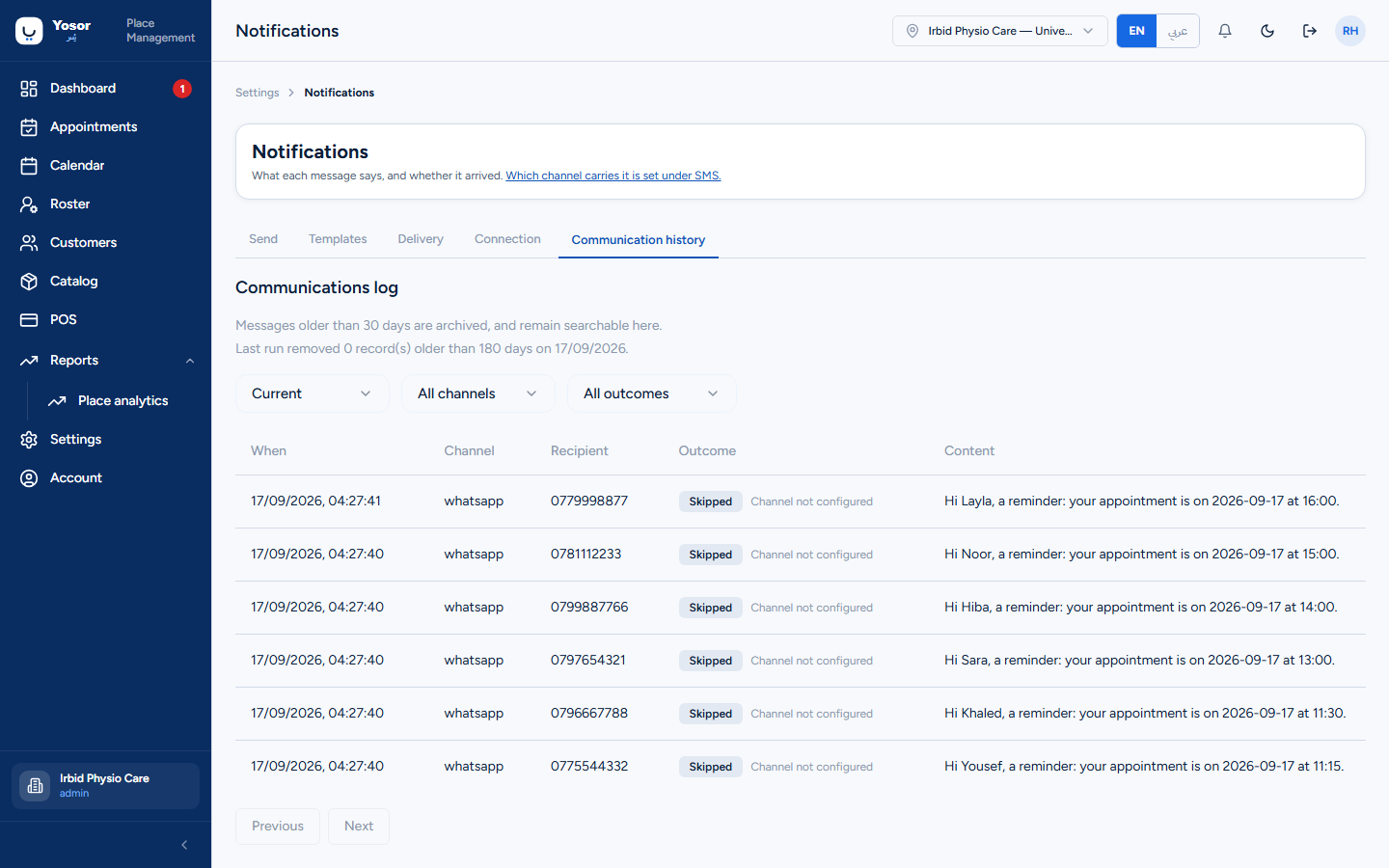Viewport: 1389px width, 868px height.
Task: Toggle dark mode with moon icon
Action: click(x=1267, y=31)
